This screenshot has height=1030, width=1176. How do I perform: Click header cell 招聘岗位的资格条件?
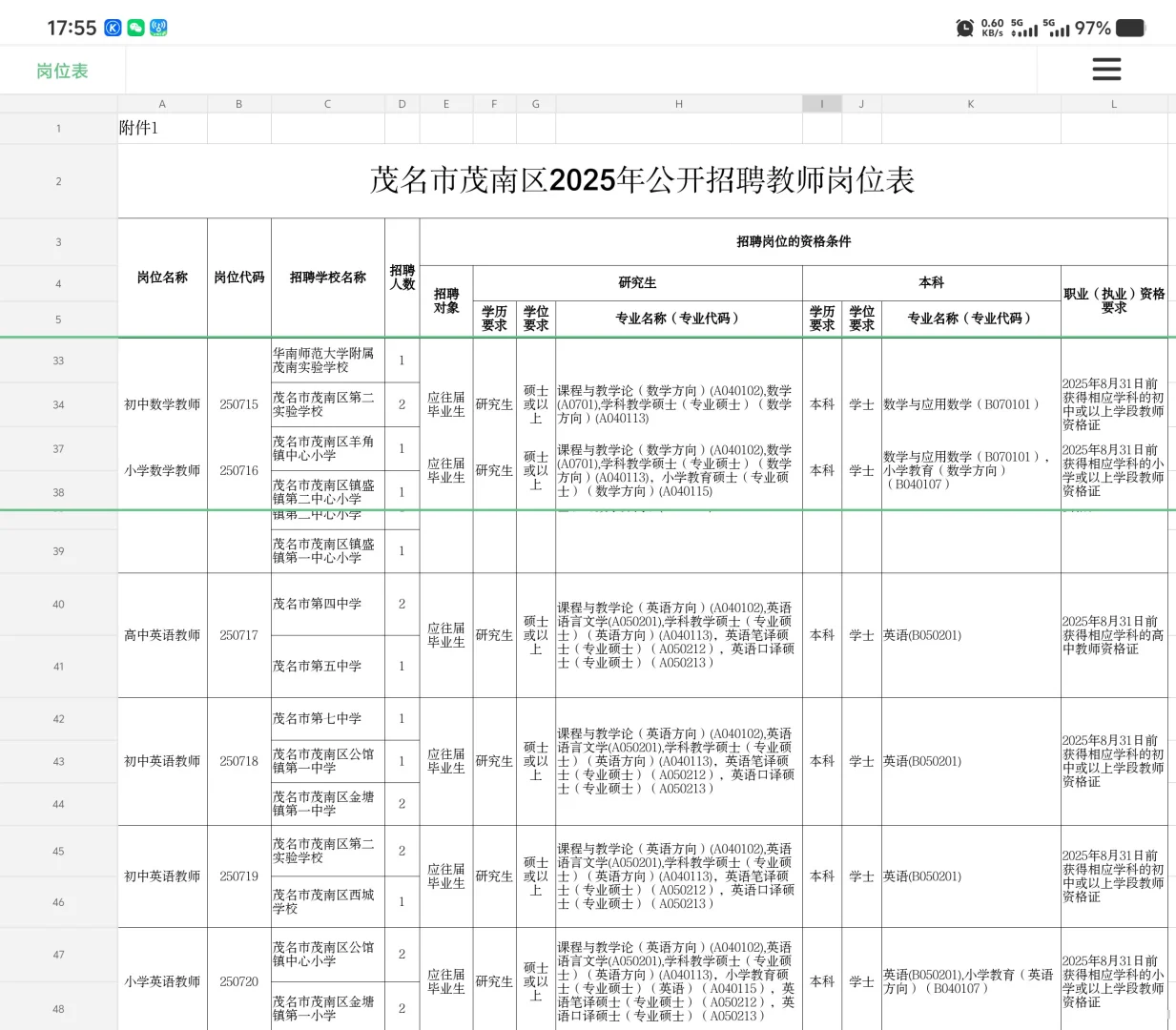coord(794,241)
